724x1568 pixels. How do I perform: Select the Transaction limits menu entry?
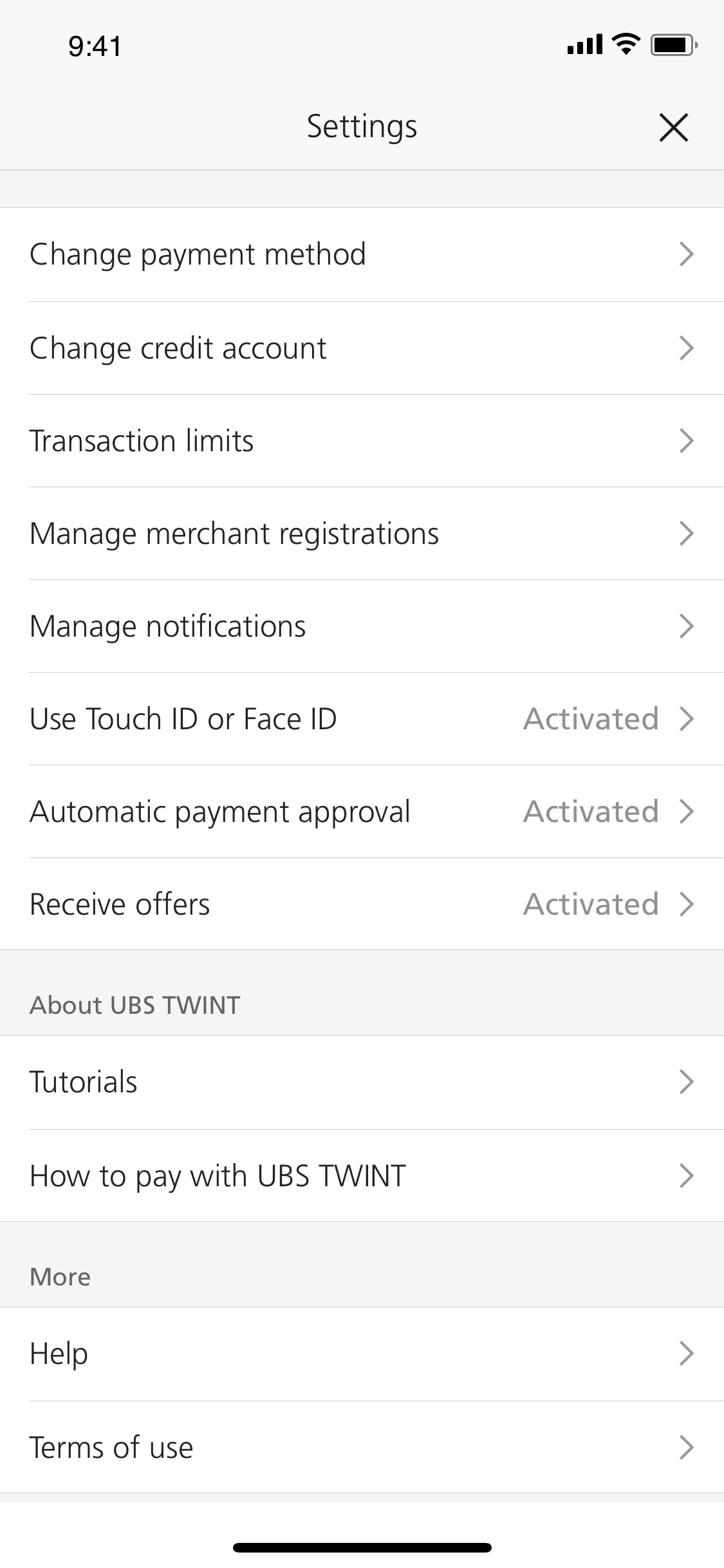142,441
